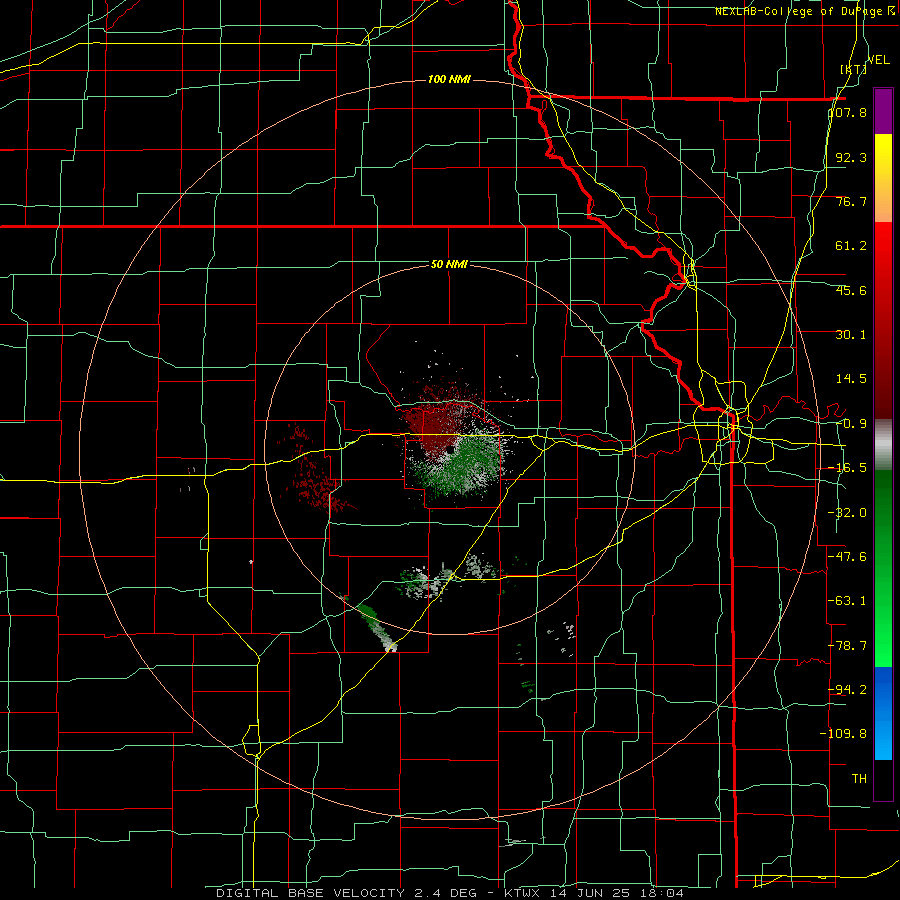900x900 pixels.
Task: Pick the gray near-zero segment of the color bar
Action: [x=883, y=445]
